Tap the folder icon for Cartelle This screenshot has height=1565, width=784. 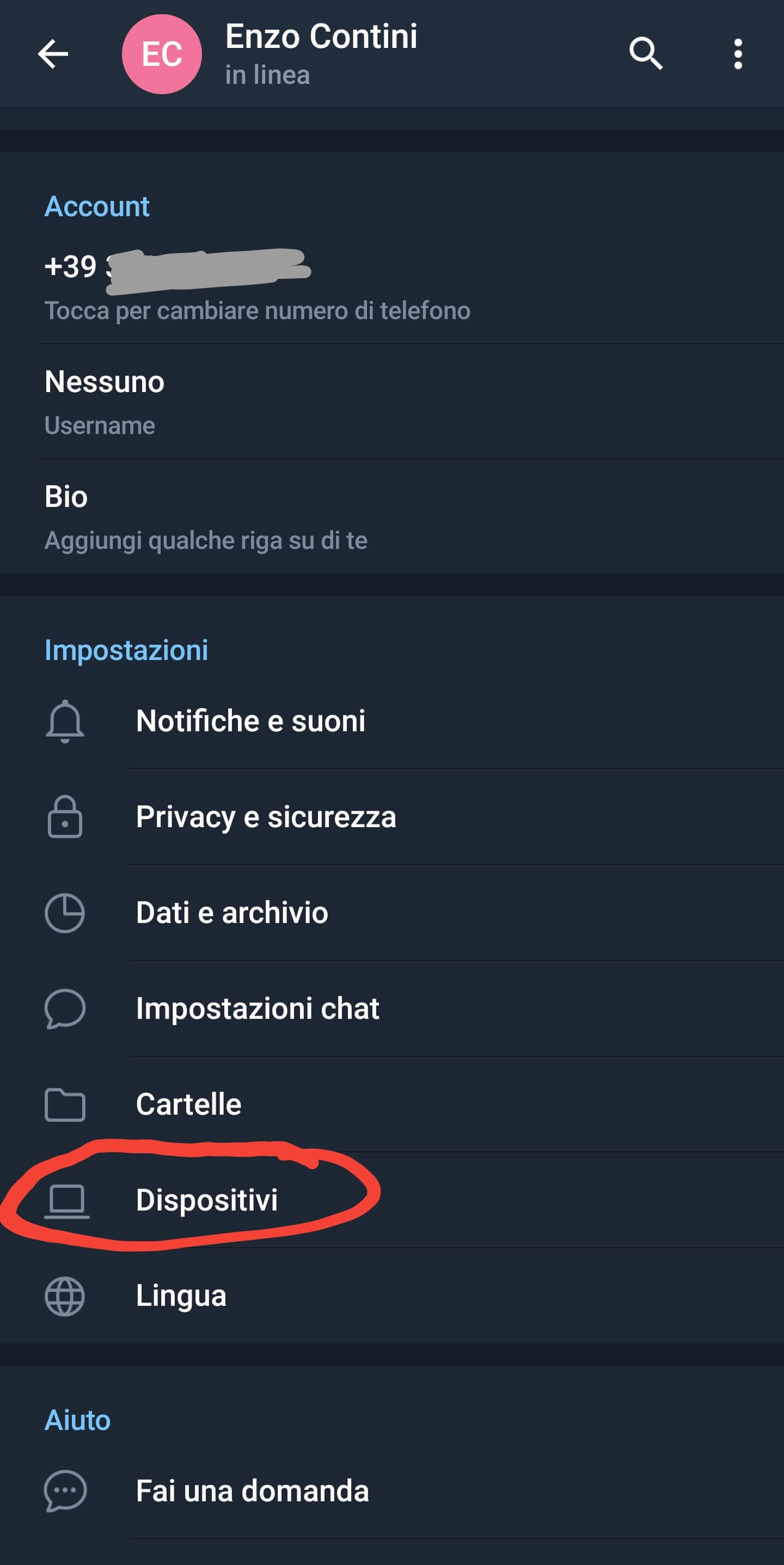[65, 1104]
